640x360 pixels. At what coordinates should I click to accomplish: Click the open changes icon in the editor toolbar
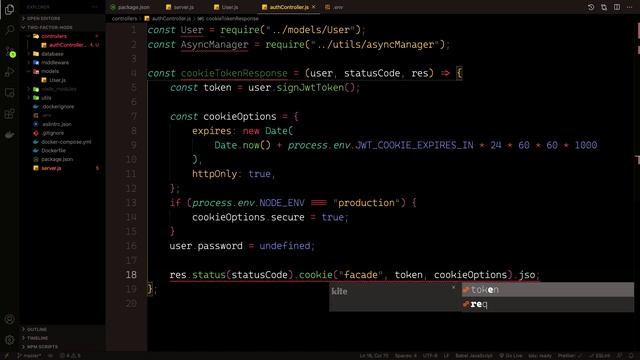[604, 7]
